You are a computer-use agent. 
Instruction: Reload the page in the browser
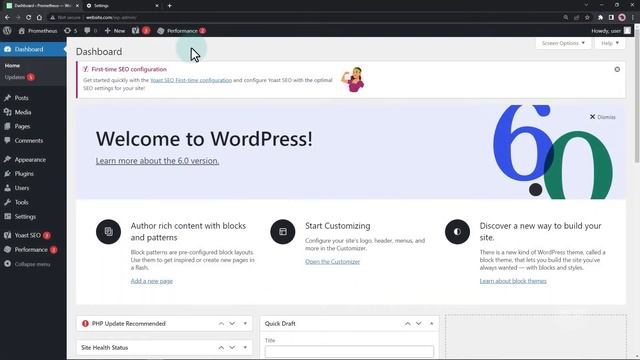click(29, 18)
